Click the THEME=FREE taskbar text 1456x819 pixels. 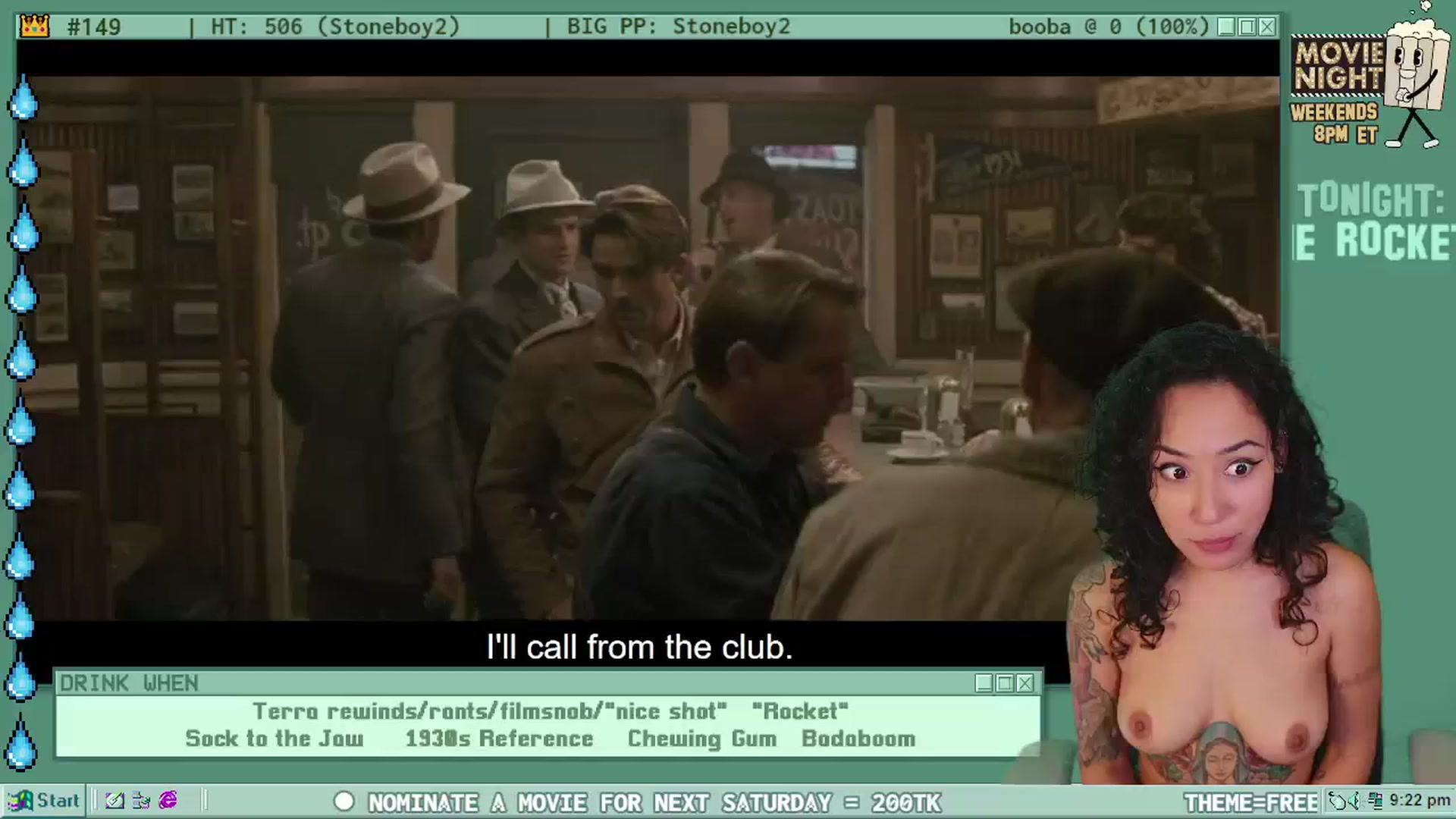1251,802
